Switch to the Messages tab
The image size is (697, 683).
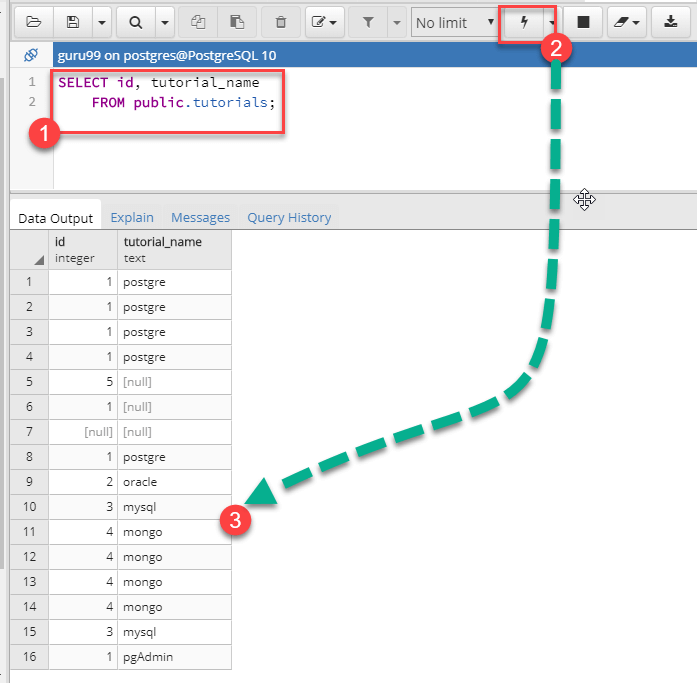coord(200,217)
